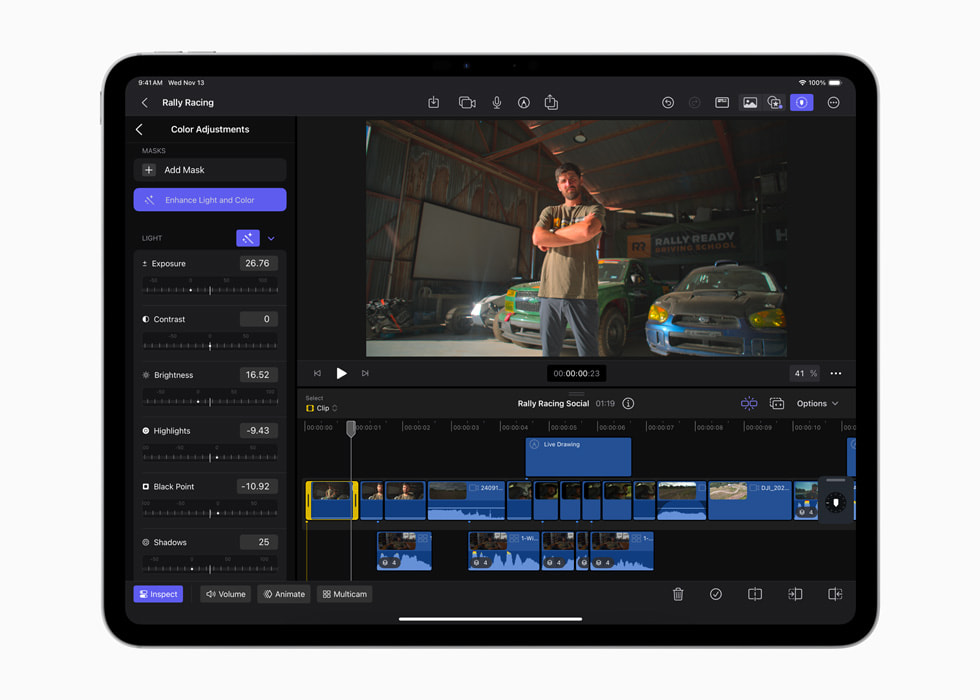Select the Live Drawing pencil tool icon

[x=524, y=102]
